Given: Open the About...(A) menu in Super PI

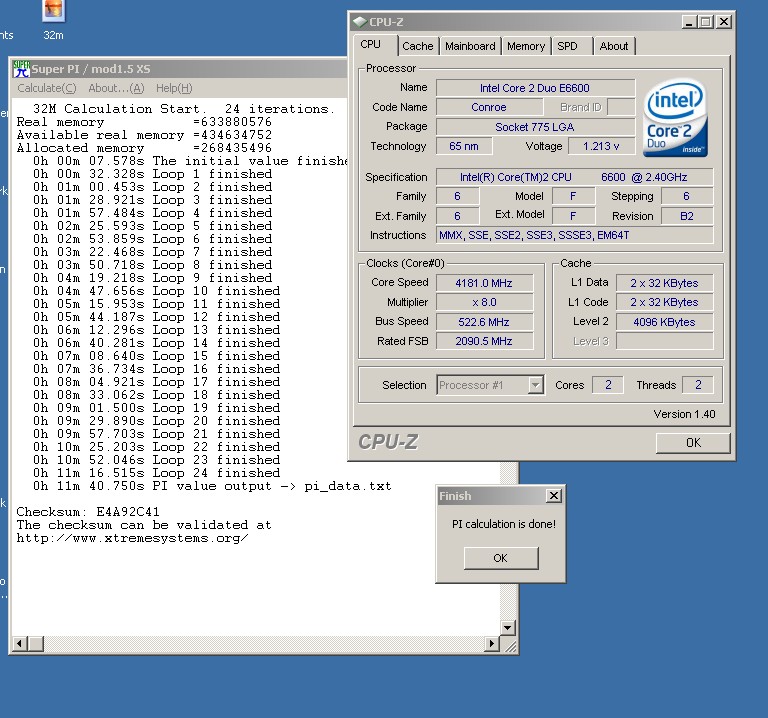Looking at the screenshot, I should 116,88.
